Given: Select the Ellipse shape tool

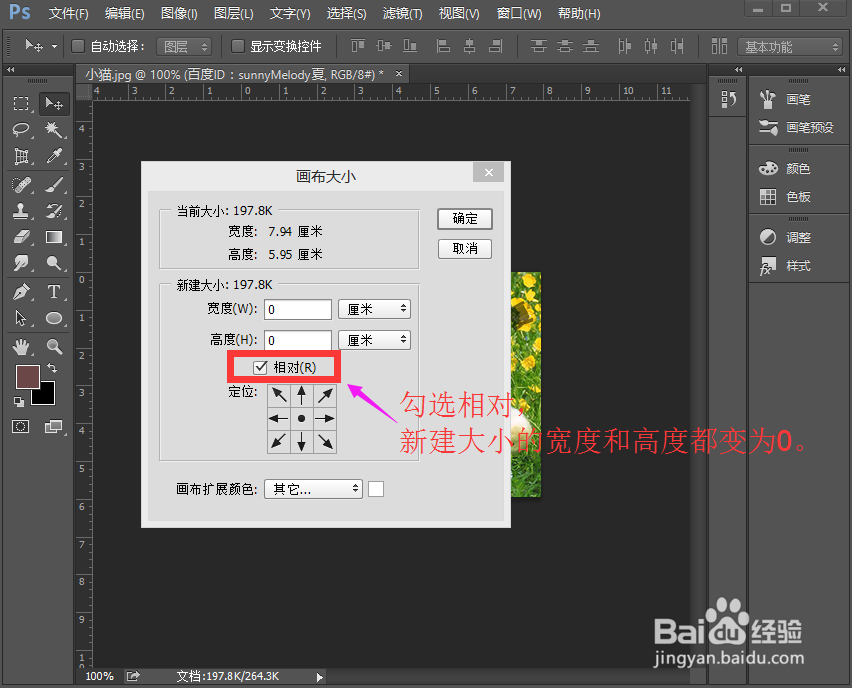Looking at the screenshot, I should pos(54,318).
